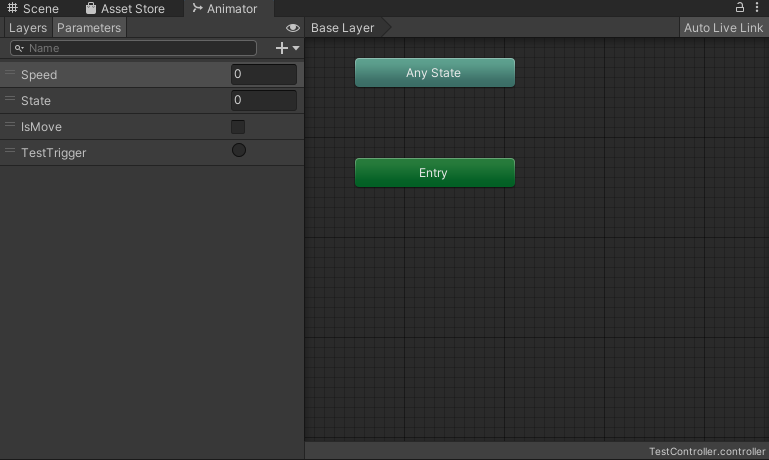Open the plus dropdown to add a parameter
769x460 pixels.
tap(287, 48)
